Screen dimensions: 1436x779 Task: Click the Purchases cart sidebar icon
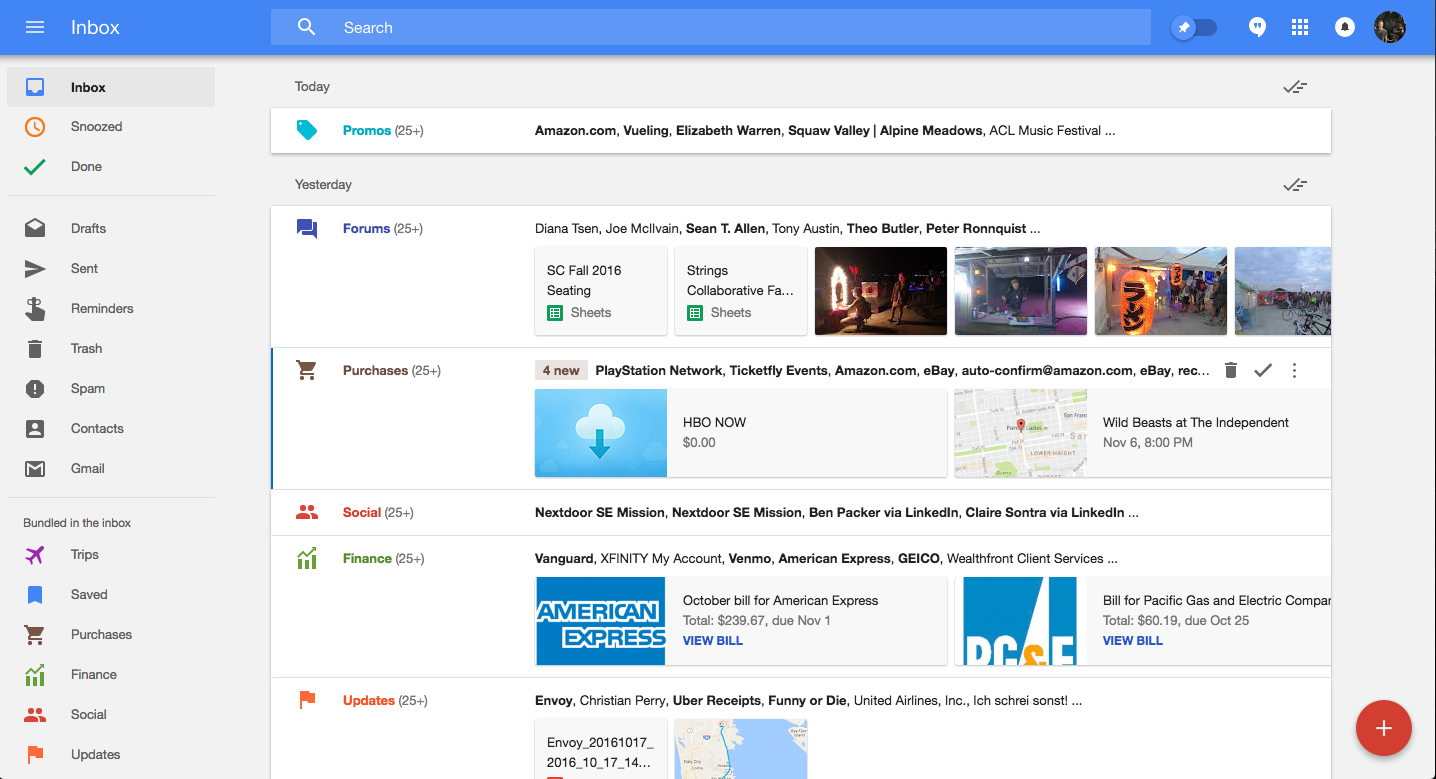pyautogui.click(x=35, y=634)
